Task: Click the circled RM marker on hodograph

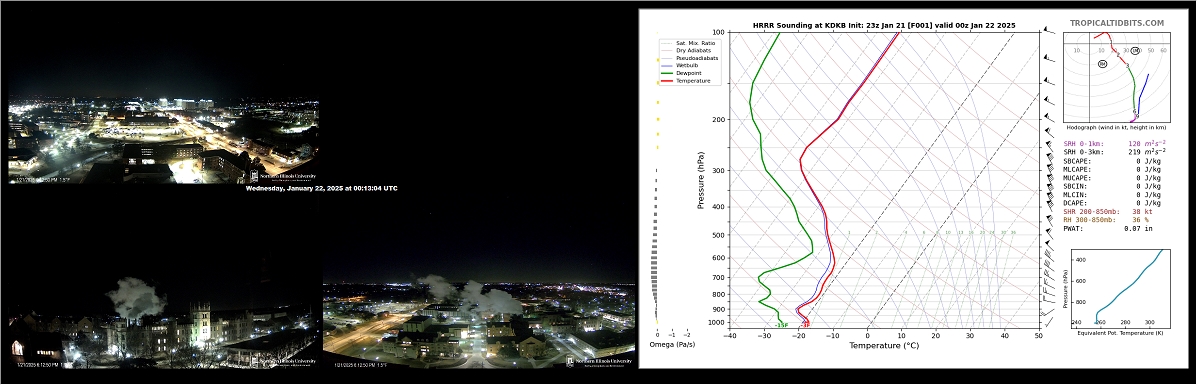Action: (1135, 50)
